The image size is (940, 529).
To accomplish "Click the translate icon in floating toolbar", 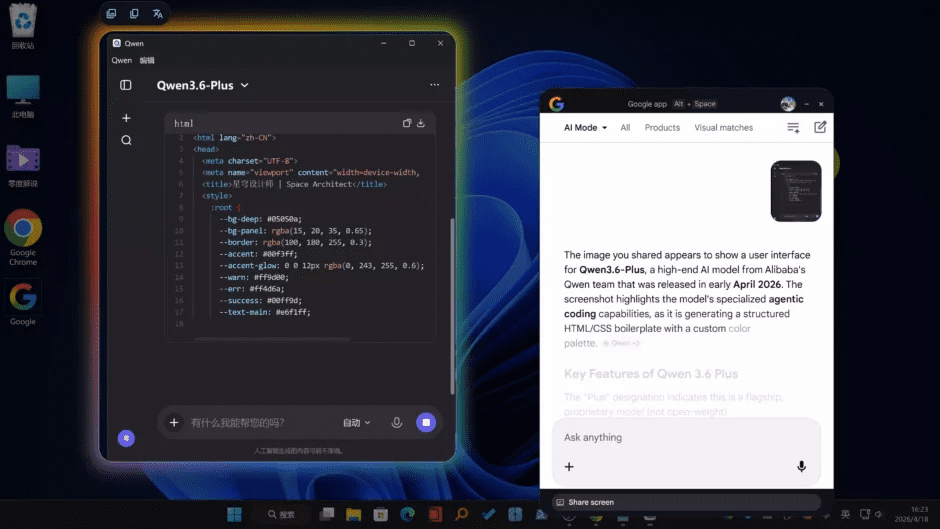I will click(x=157, y=14).
